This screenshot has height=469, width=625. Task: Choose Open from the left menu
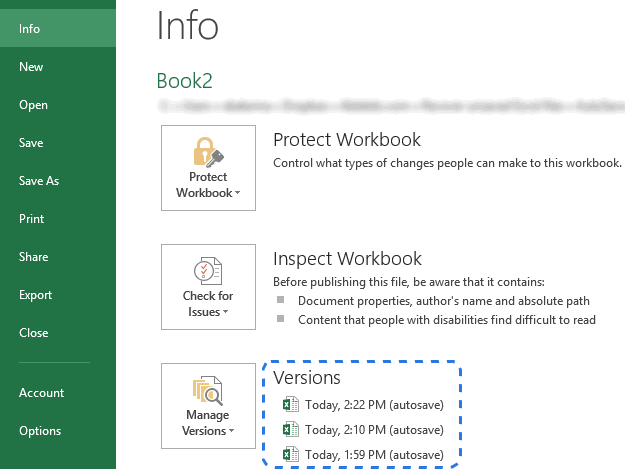pos(33,105)
